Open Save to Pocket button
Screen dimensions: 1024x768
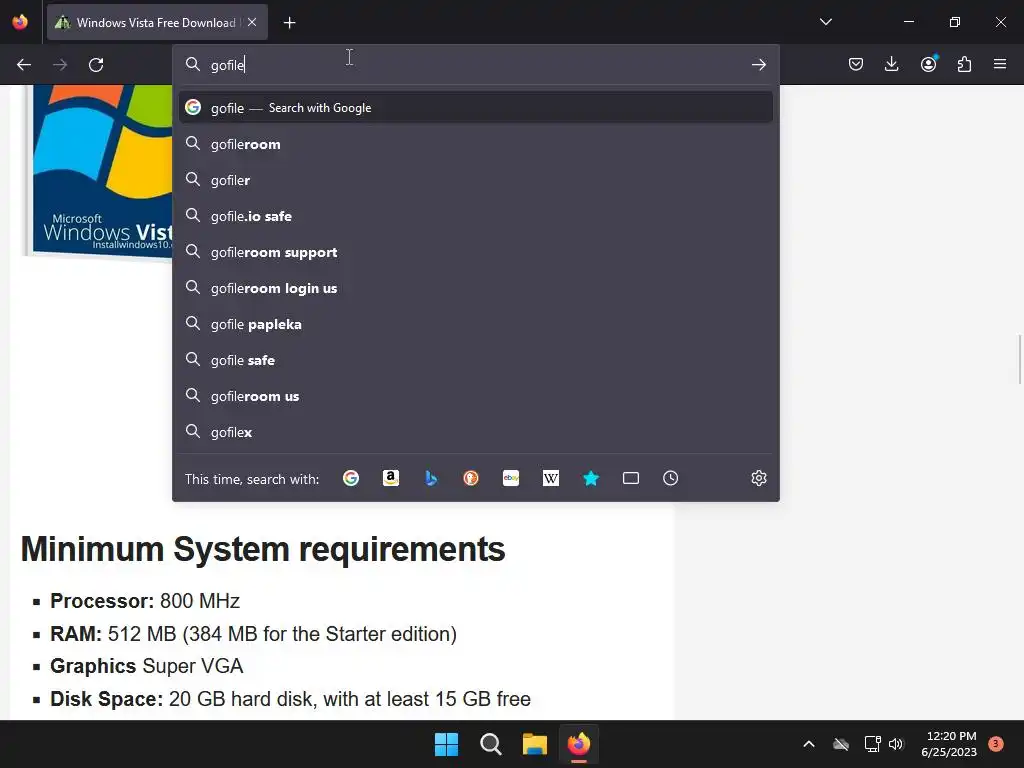coord(856,64)
